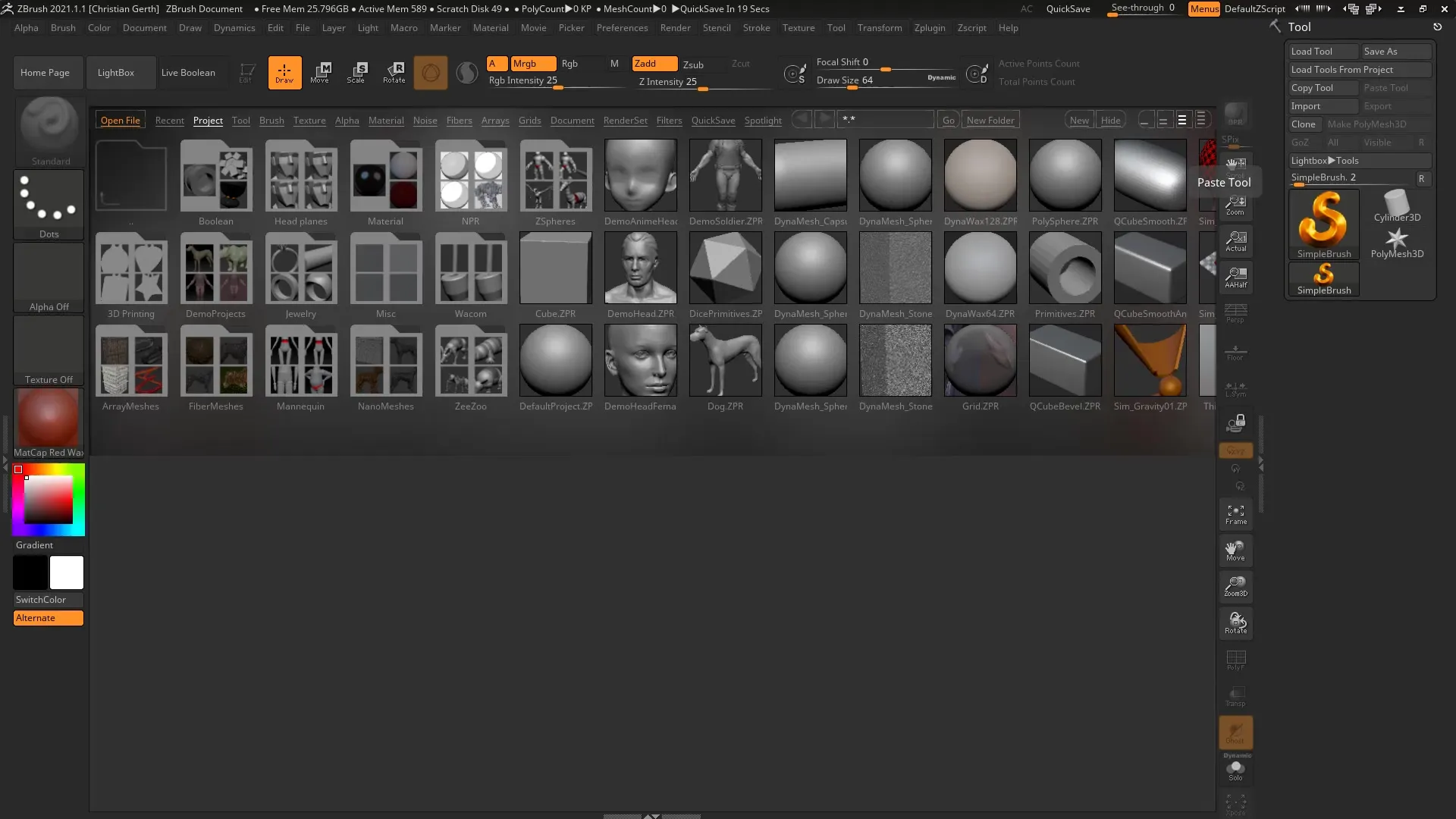The image size is (1456, 819).
Task: Click the Z Intensity slider
Action: tap(705, 82)
